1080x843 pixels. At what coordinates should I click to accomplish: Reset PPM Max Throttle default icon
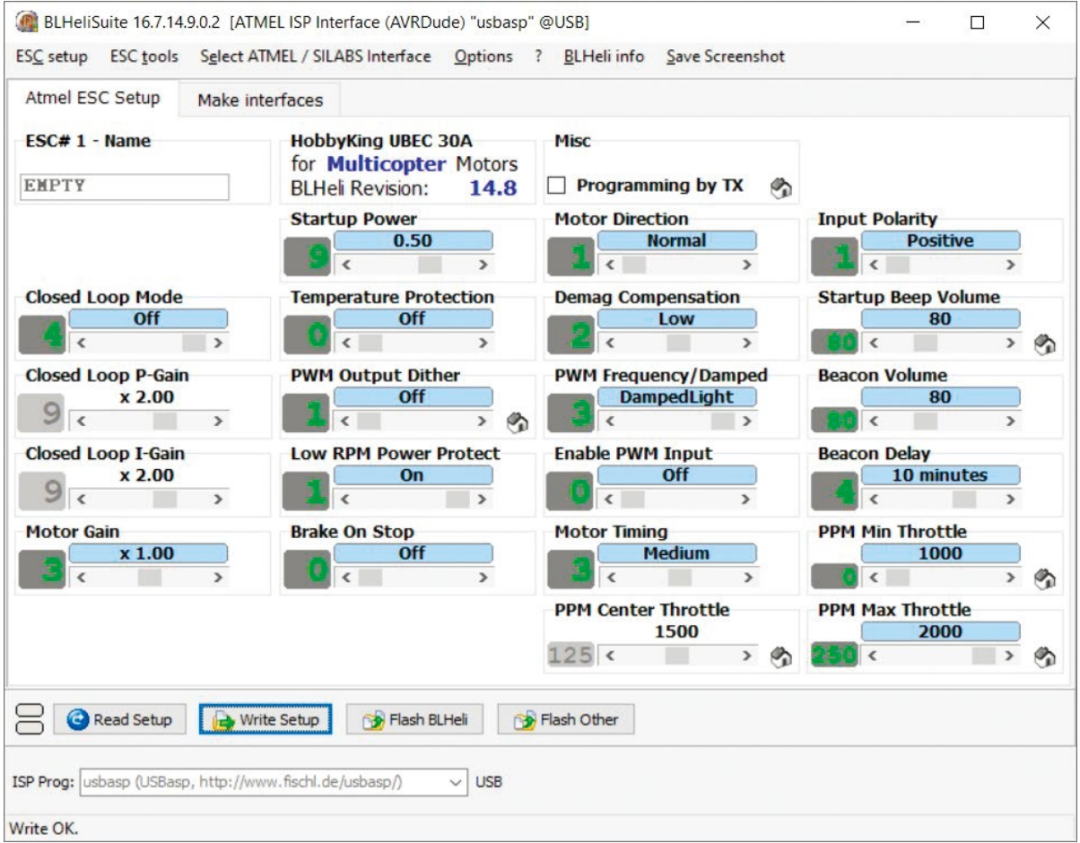point(1045,657)
